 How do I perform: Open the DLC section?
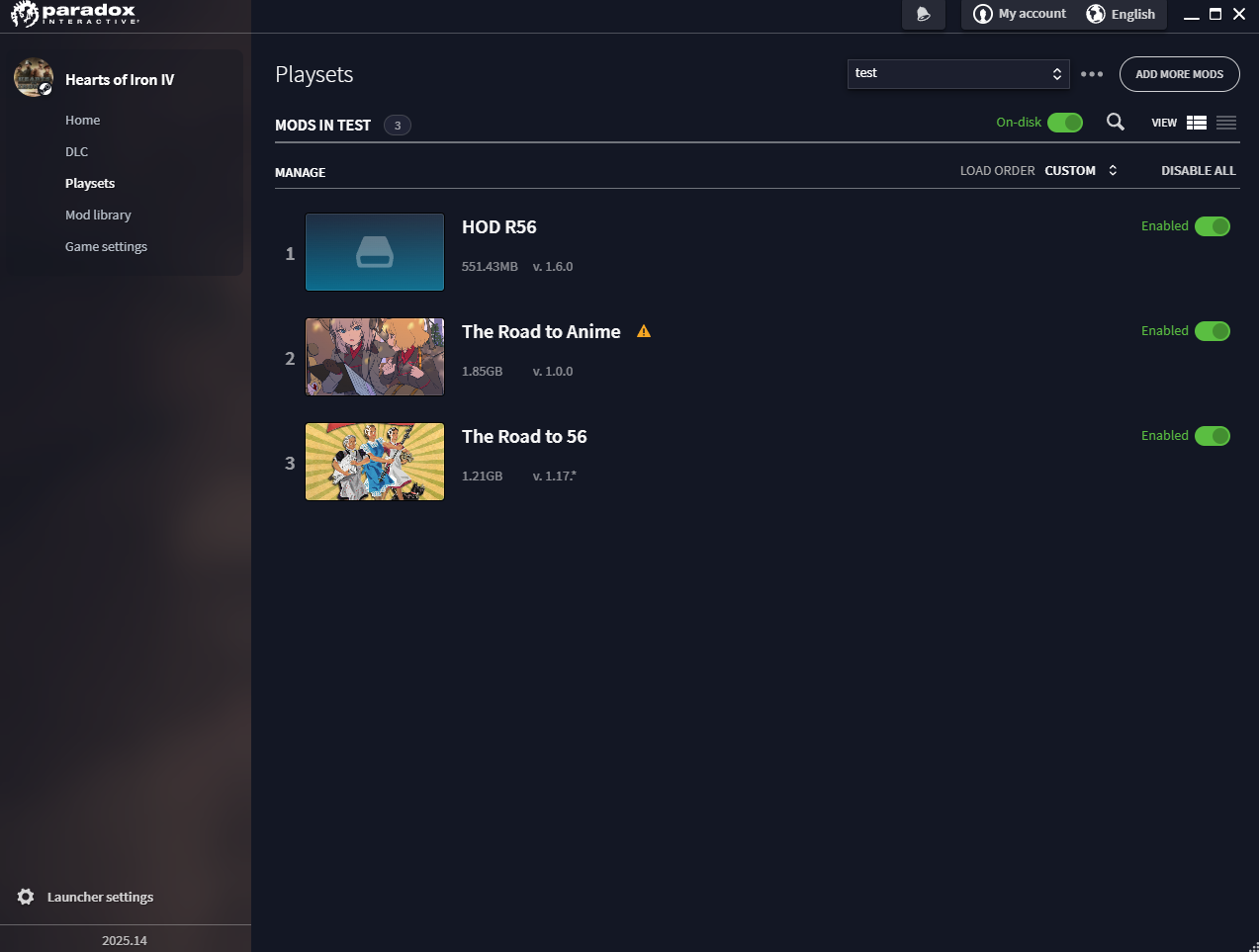click(x=77, y=152)
